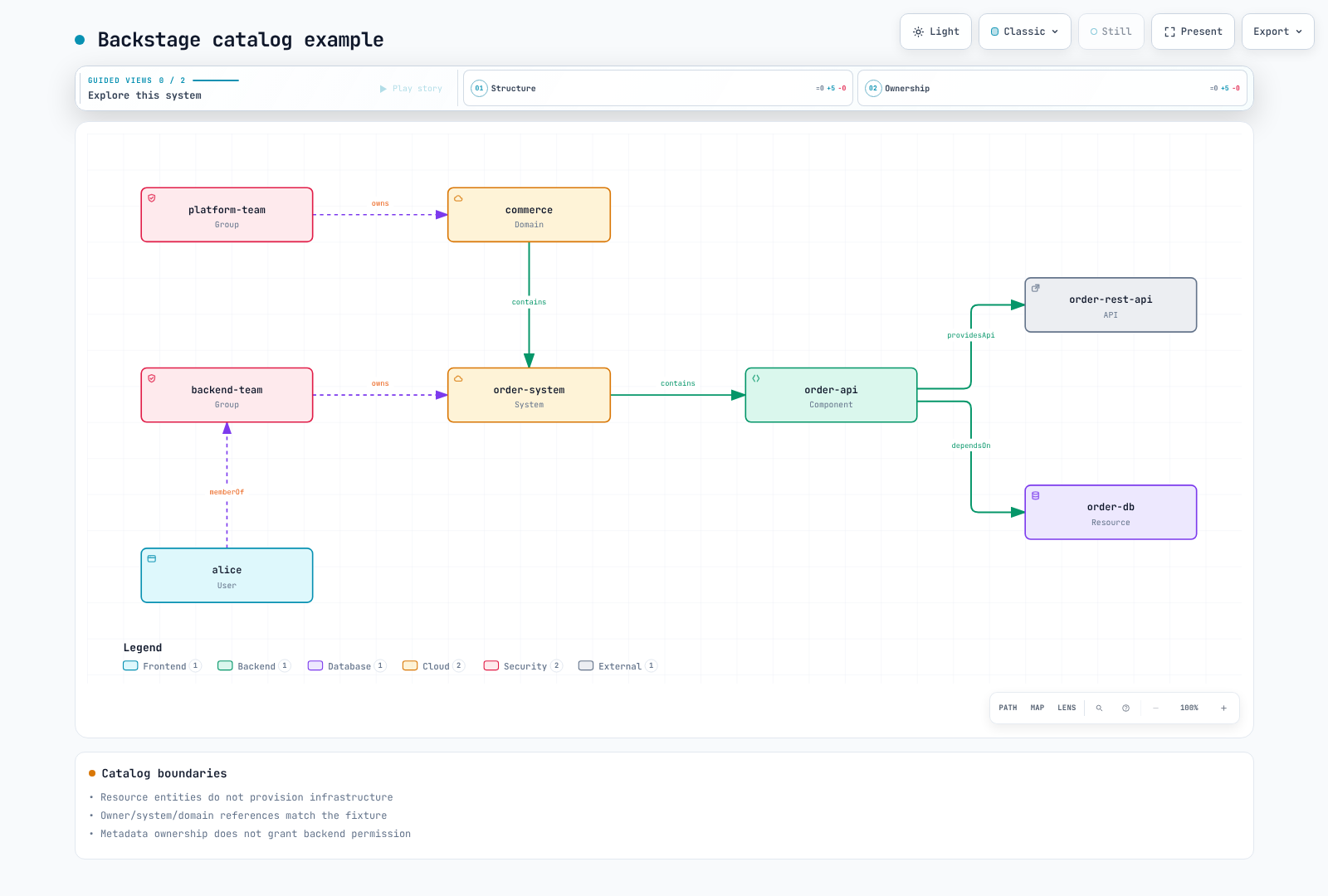The width and height of the screenshot is (1328, 896).
Task: Click the search magnifier icon in canvas toolbar
Action: coord(1099,708)
